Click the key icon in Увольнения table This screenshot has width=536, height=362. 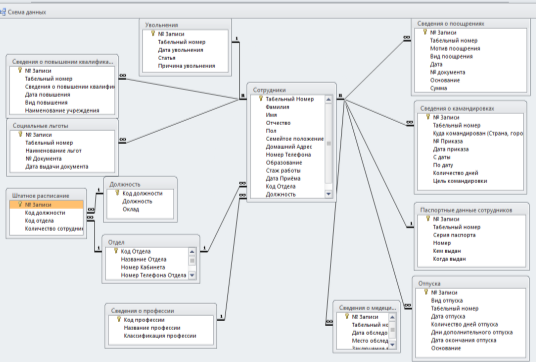coord(153,33)
